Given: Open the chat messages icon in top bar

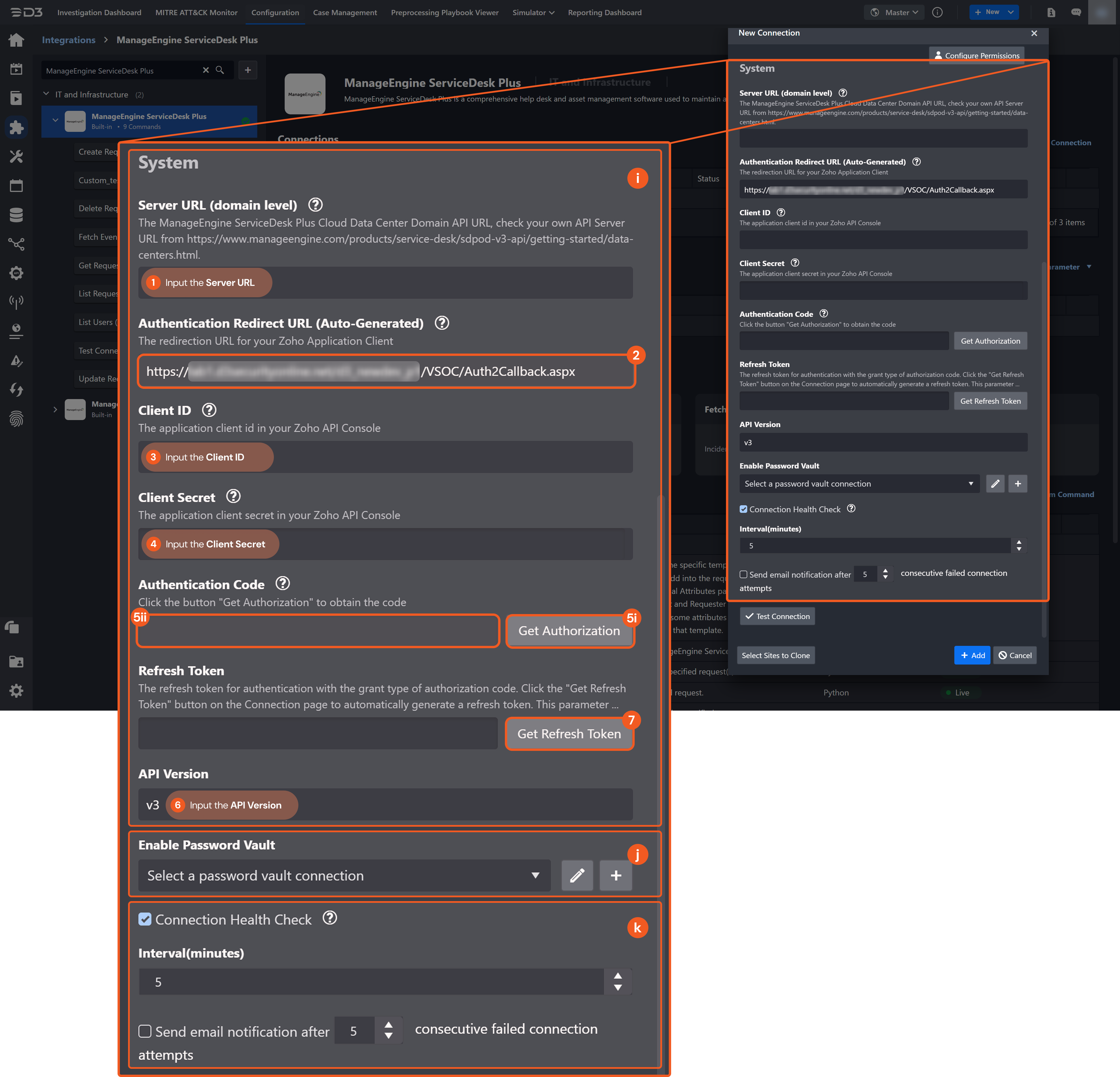Looking at the screenshot, I should pyautogui.click(x=1076, y=13).
